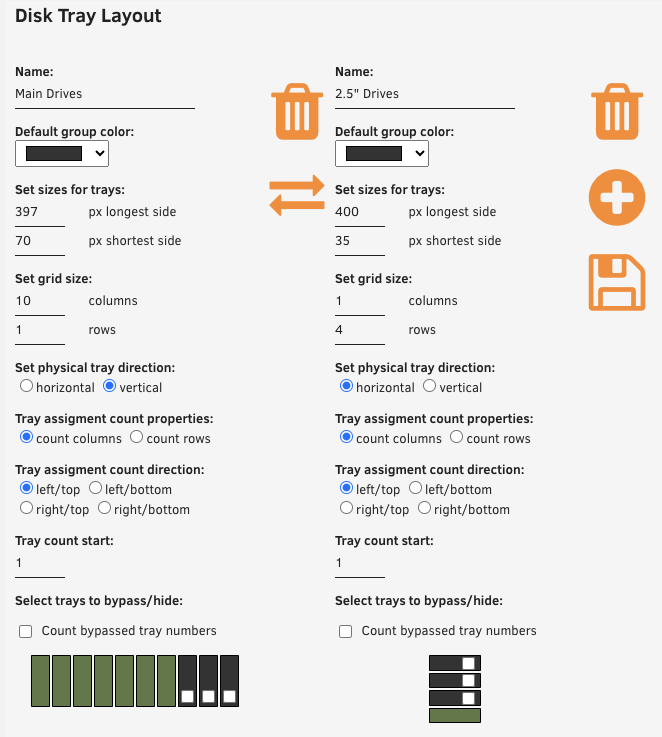The width and height of the screenshot is (662, 737).
Task: Select right/bottom count direction for 2.5" Drives
Action: [424, 508]
